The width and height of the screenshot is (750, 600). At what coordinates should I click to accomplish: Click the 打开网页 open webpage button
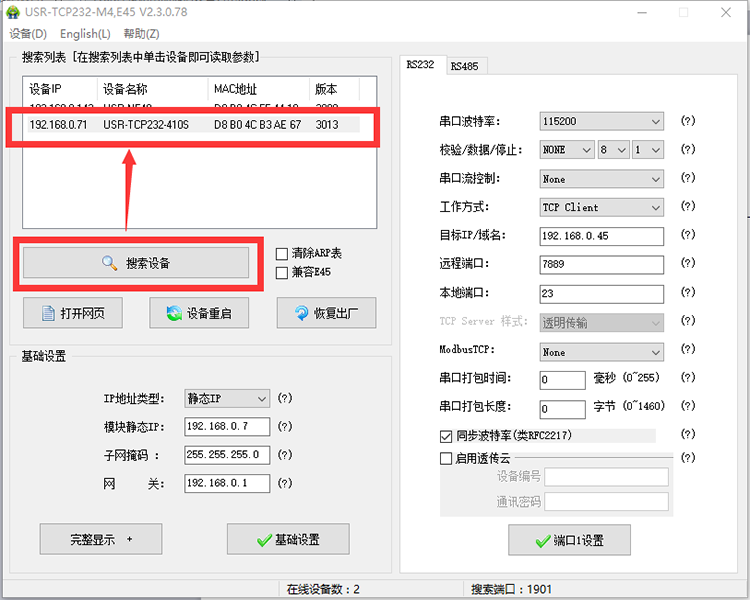[x=72, y=313]
